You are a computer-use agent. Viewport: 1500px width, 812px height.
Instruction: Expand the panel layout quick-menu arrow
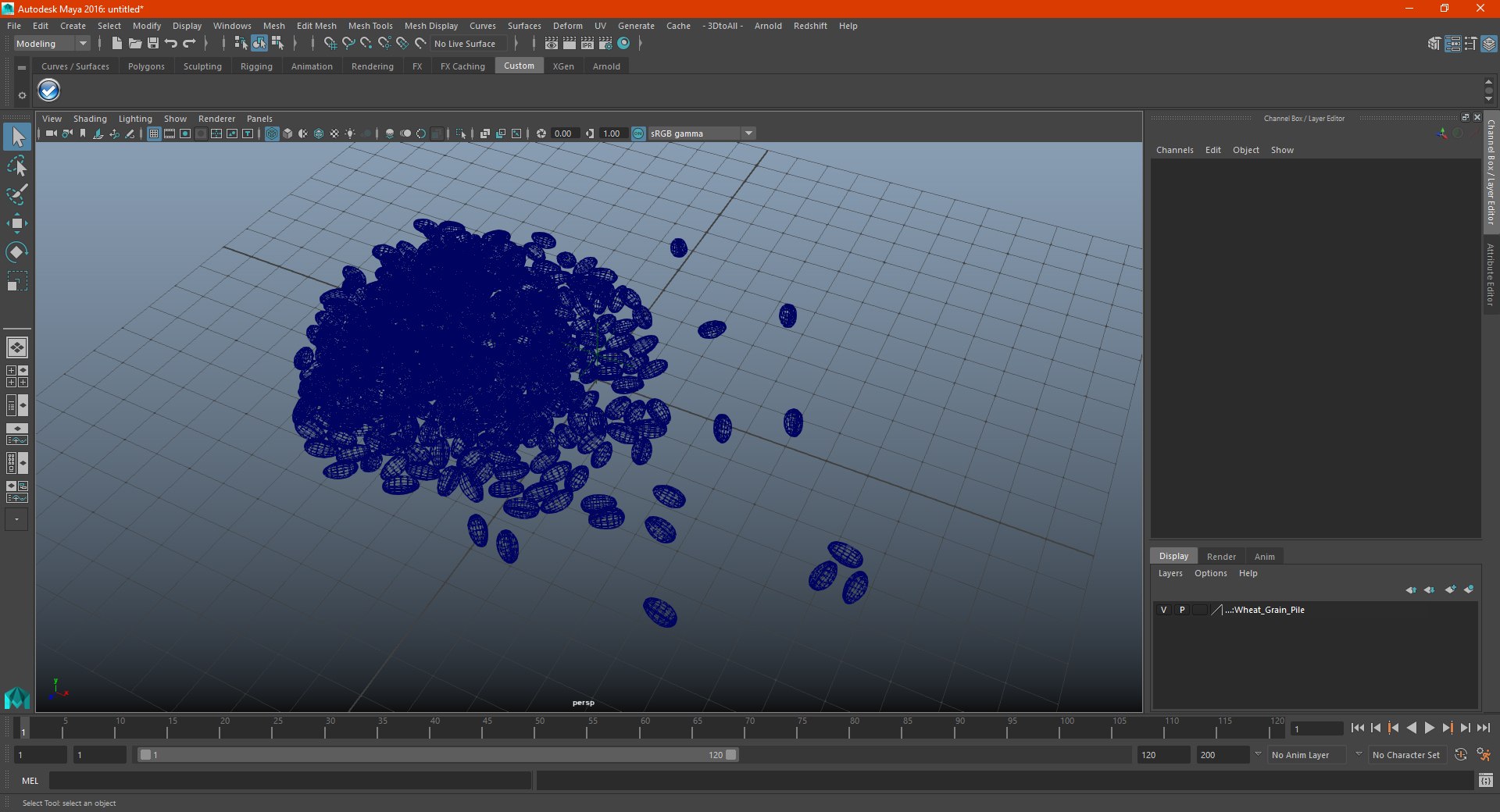click(x=16, y=519)
